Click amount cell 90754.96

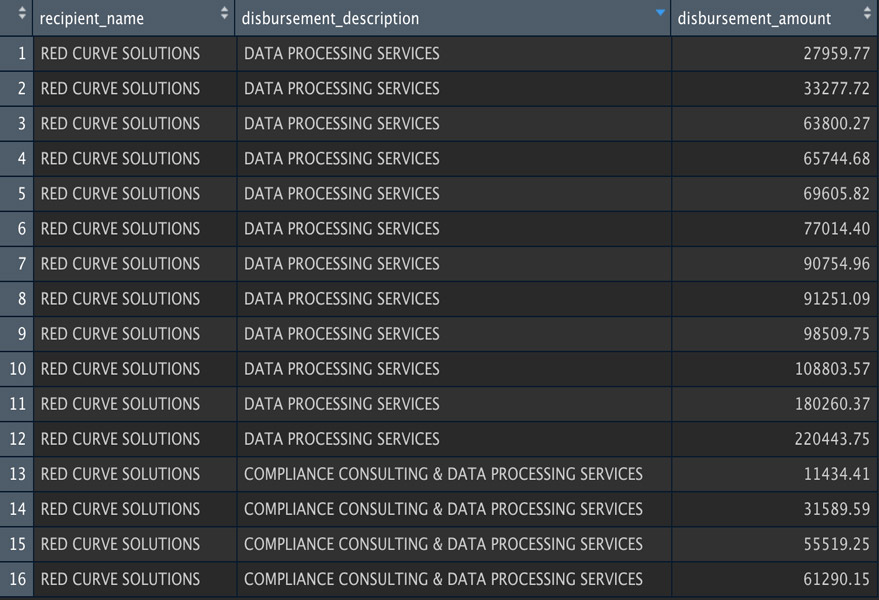tap(774, 264)
